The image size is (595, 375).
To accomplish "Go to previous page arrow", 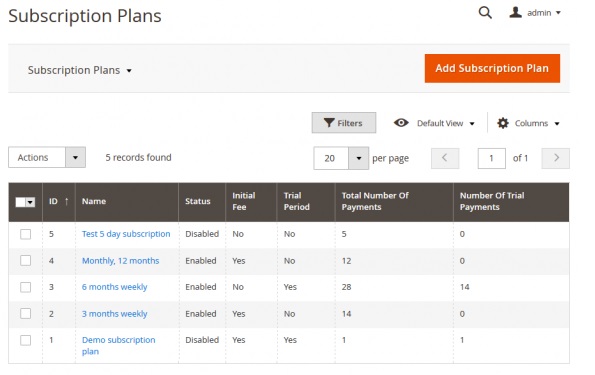I will coord(445,158).
